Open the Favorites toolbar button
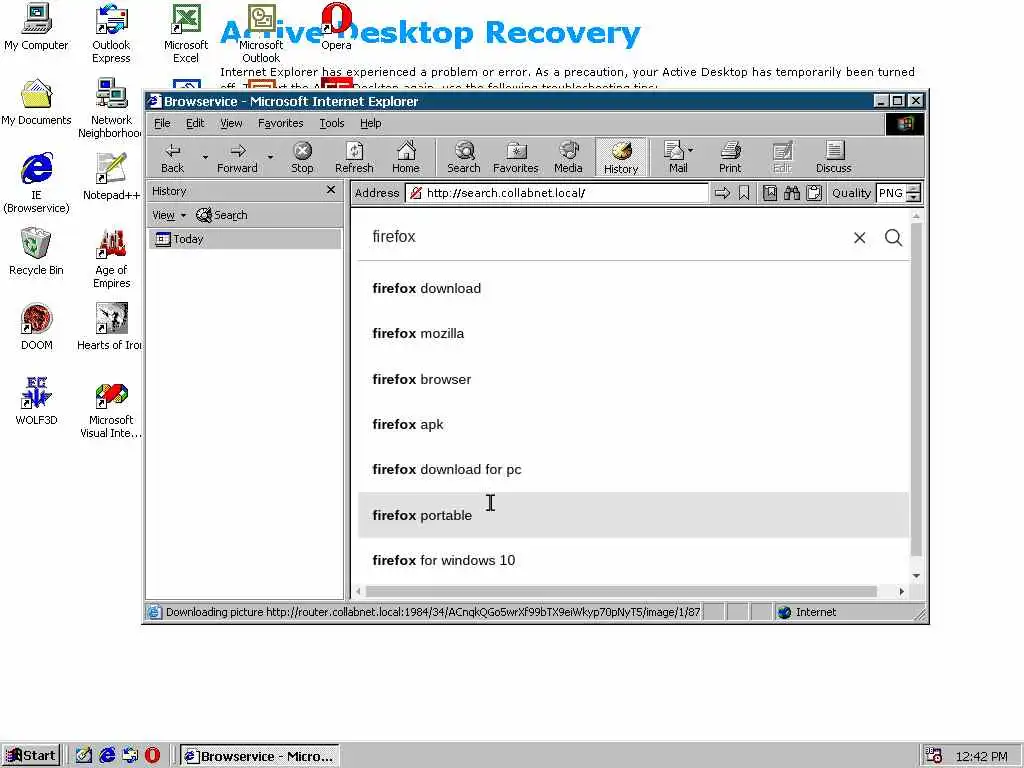 515,157
